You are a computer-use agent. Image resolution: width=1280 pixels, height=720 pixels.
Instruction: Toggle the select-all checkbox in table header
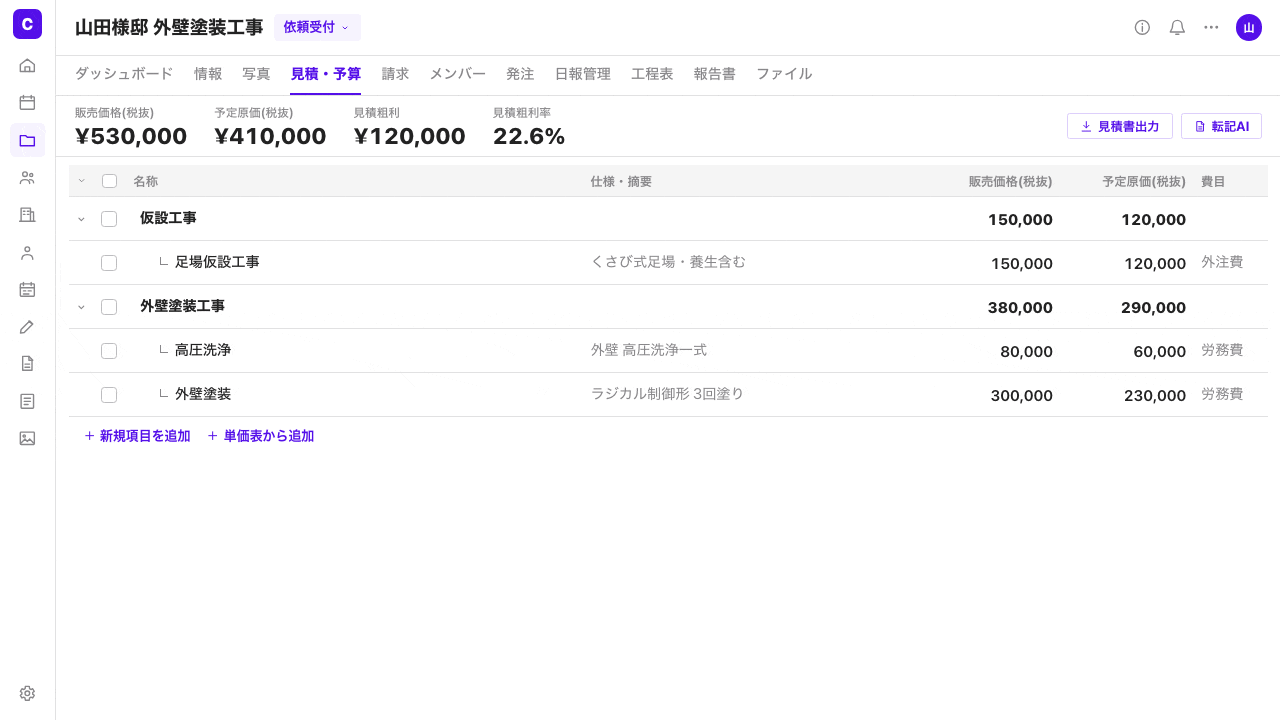pos(109,181)
